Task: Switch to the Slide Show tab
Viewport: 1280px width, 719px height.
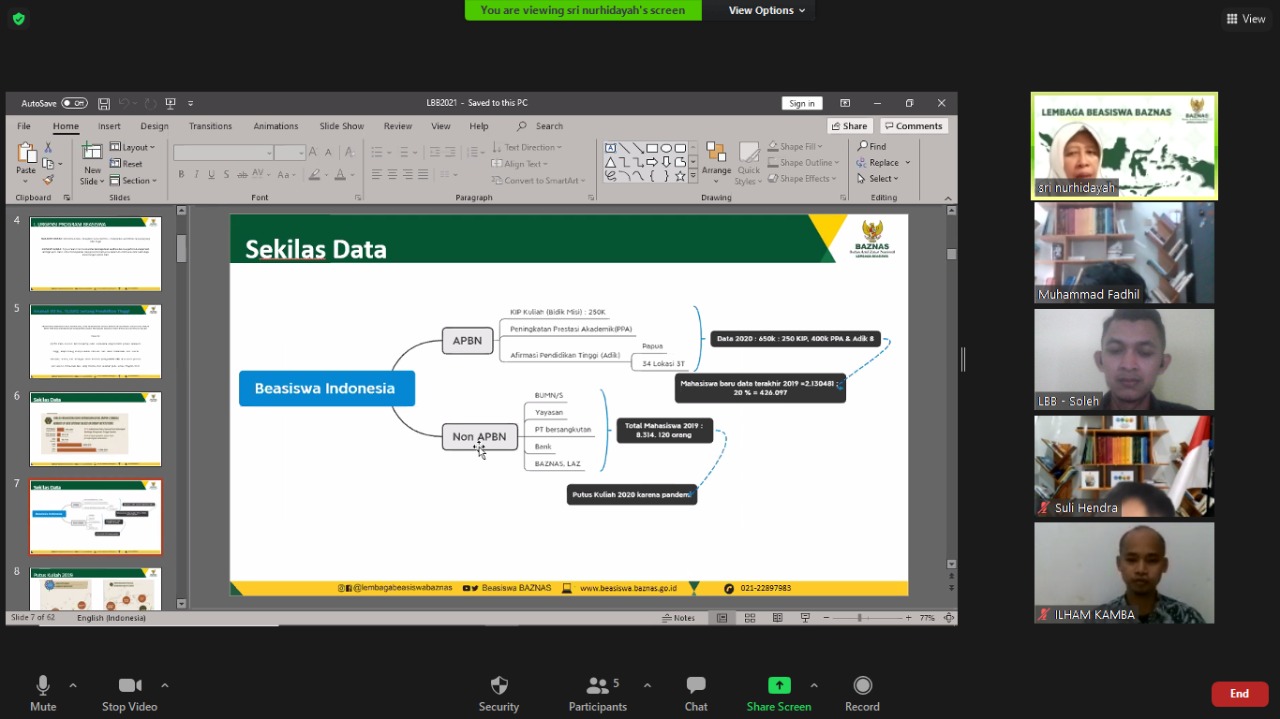Action: (341, 126)
